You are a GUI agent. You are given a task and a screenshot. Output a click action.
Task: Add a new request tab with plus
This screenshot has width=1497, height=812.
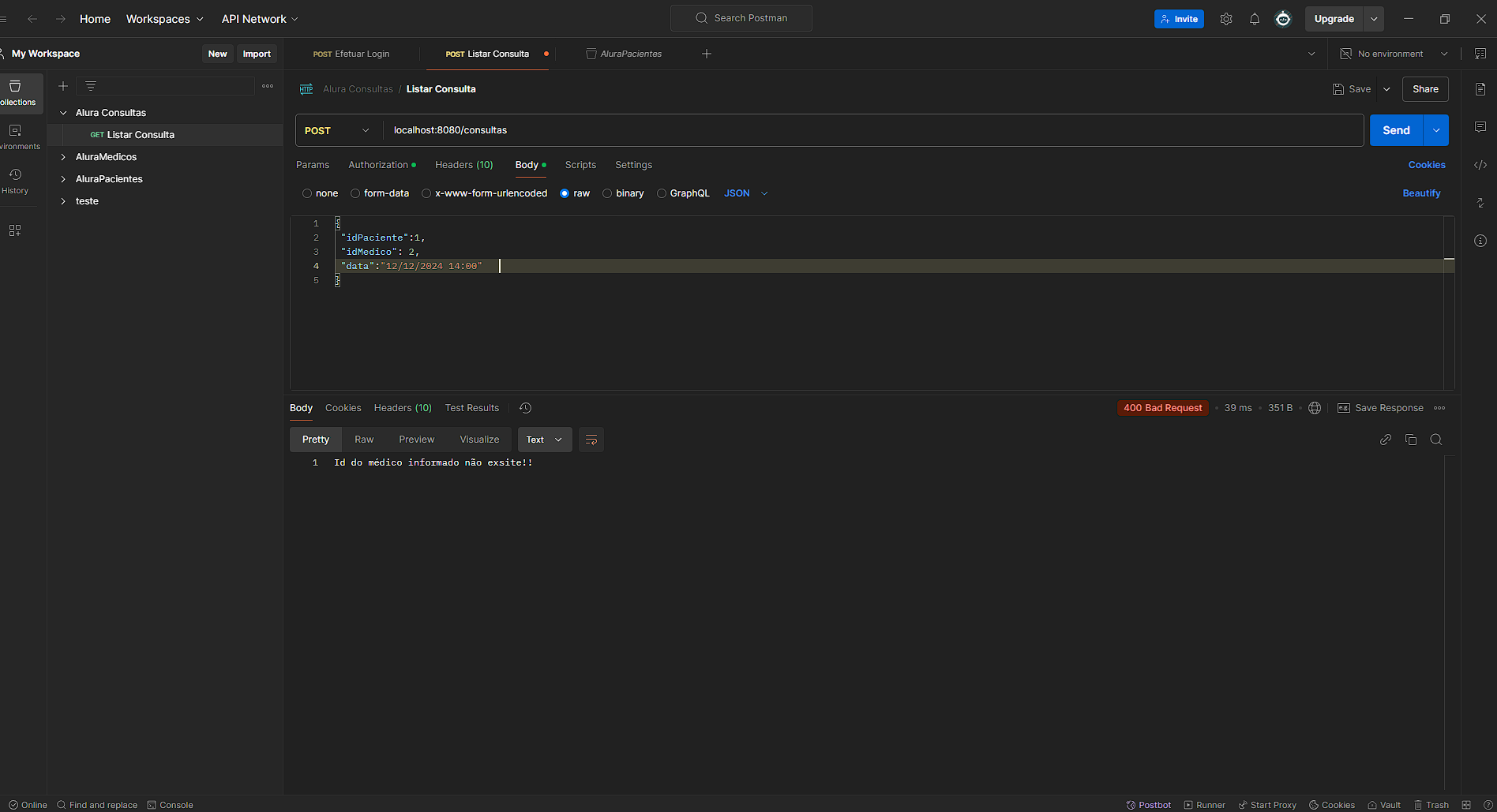tap(707, 54)
